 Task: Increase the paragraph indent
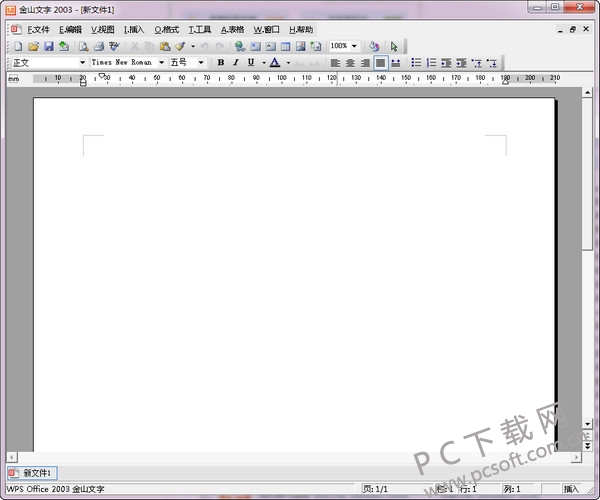(461, 62)
